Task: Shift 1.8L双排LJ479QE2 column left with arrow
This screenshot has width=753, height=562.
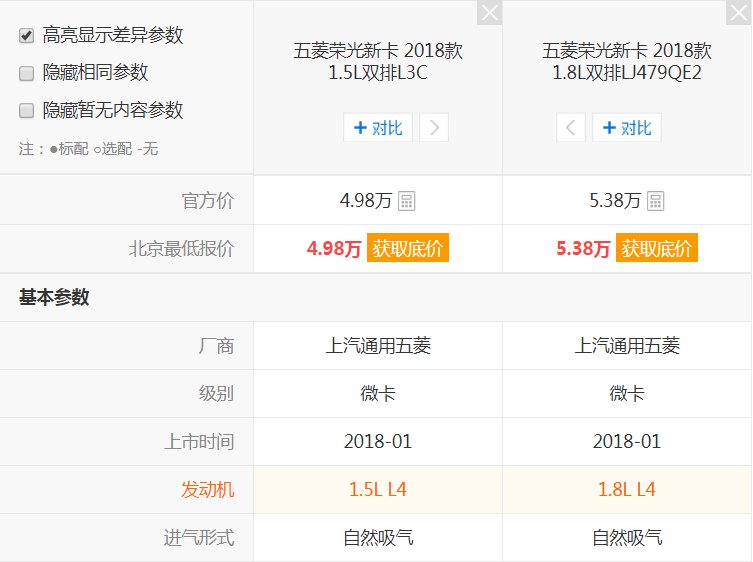Action: (x=571, y=127)
